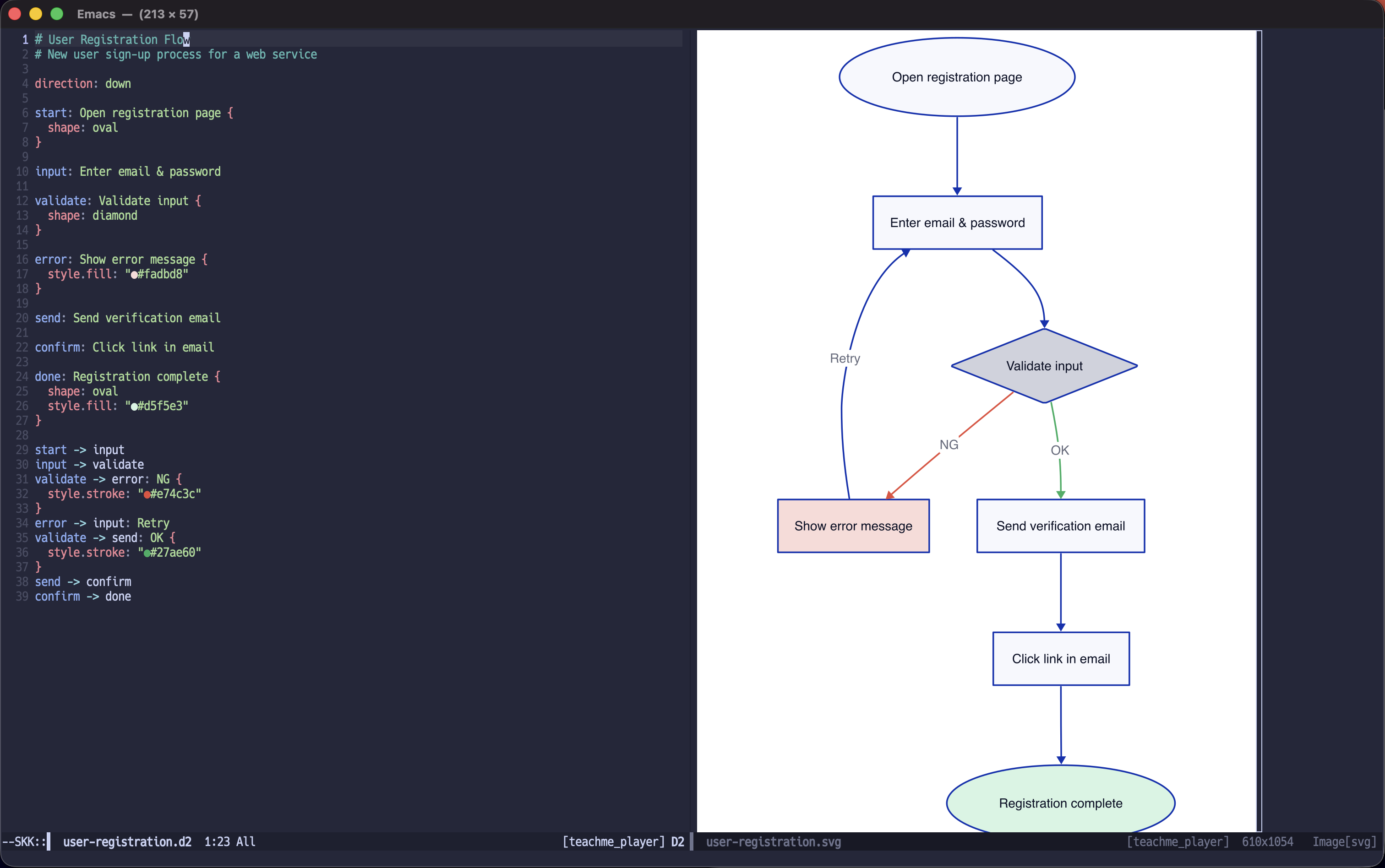Click the yellow macOS minimize window button
This screenshot has height=868, width=1385.
pyautogui.click(x=36, y=14)
